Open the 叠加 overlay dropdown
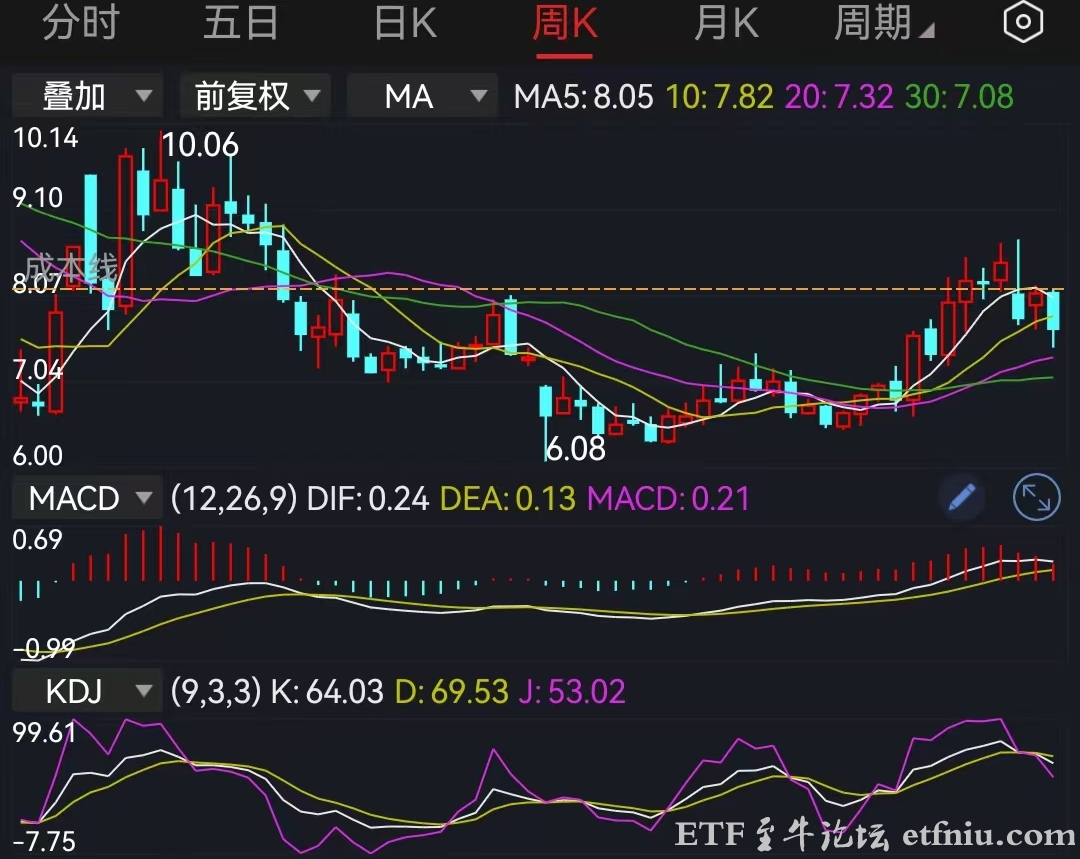The image size is (1080, 859). 86,96
